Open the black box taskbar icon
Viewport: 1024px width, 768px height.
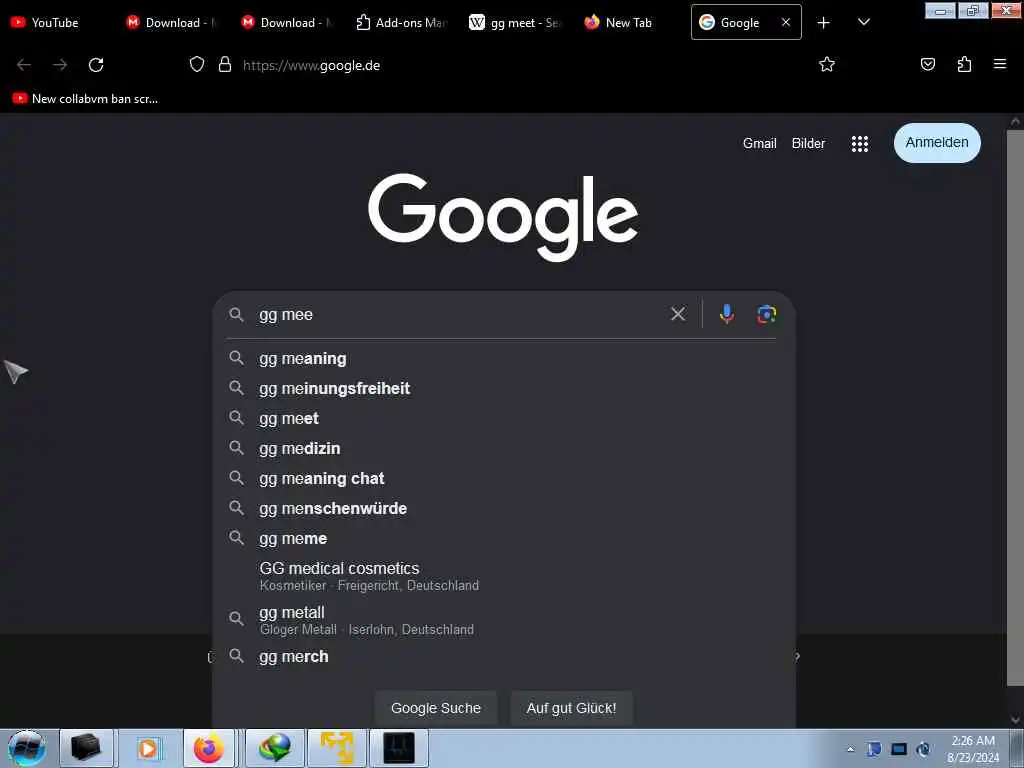pos(86,748)
